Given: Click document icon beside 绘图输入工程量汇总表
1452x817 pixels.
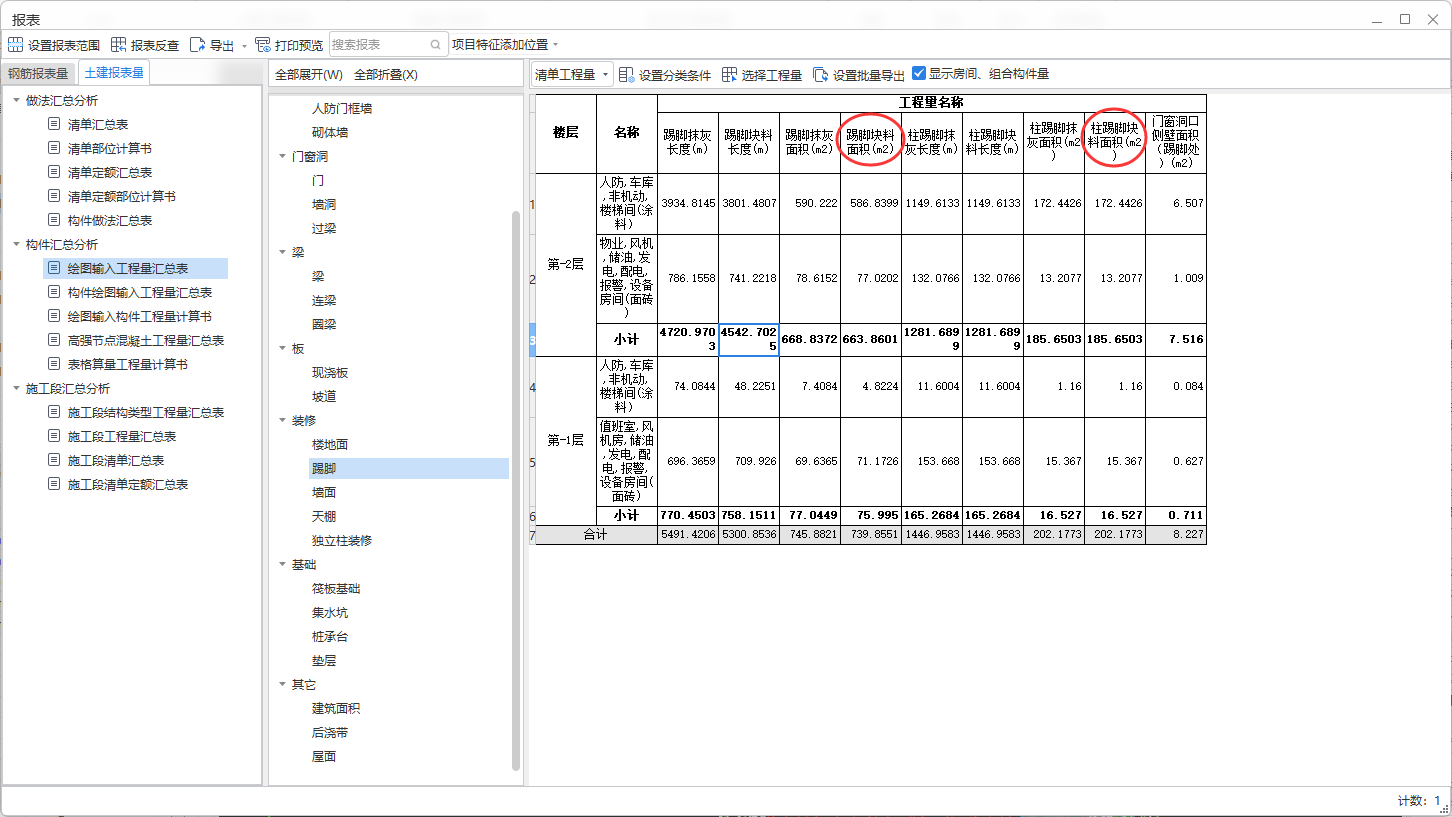Looking at the screenshot, I should coord(54,268).
